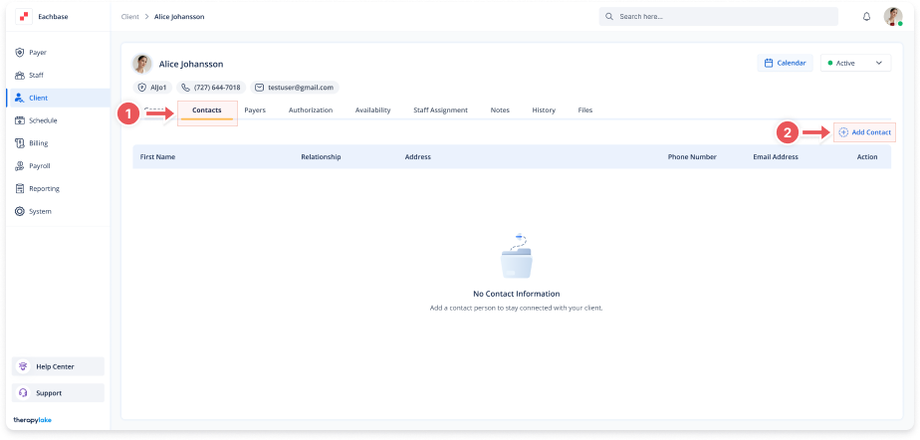Click Alice Johansson breadcrumb text

(x=179, y=16)
